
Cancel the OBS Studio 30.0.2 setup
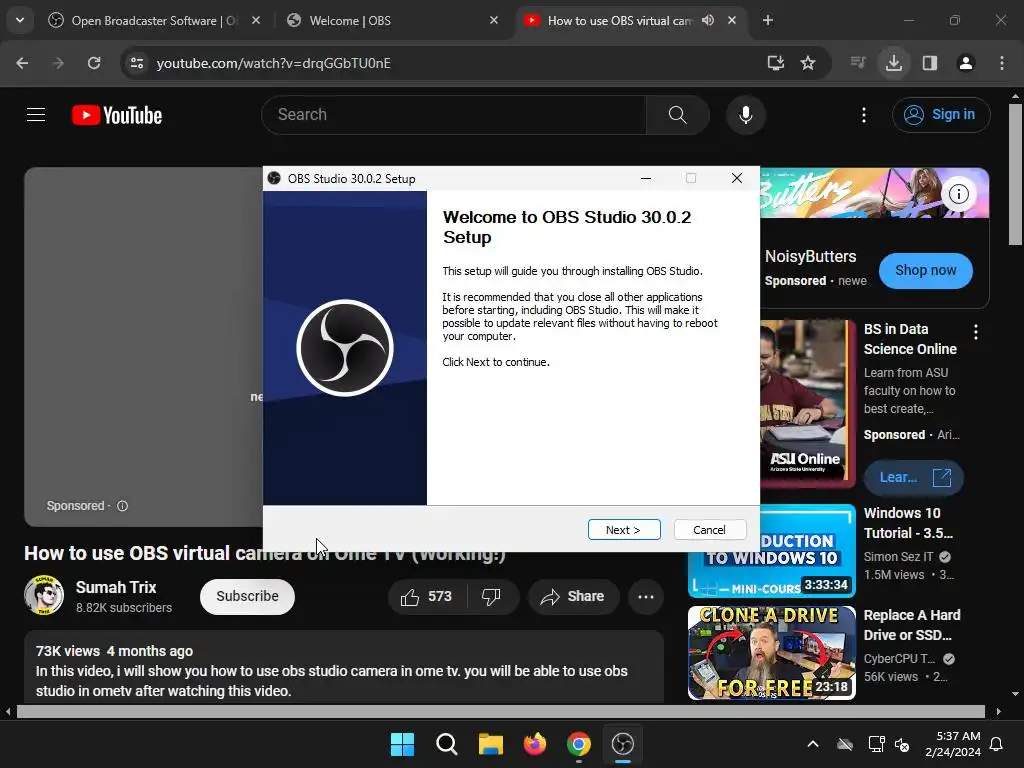tap(709, 530)
